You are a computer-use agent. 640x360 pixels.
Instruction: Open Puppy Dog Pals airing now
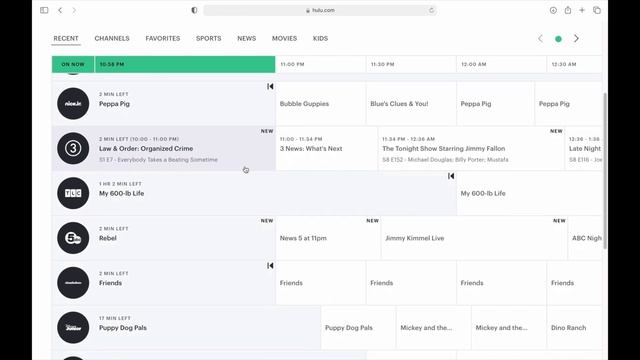tap(186, 328)
